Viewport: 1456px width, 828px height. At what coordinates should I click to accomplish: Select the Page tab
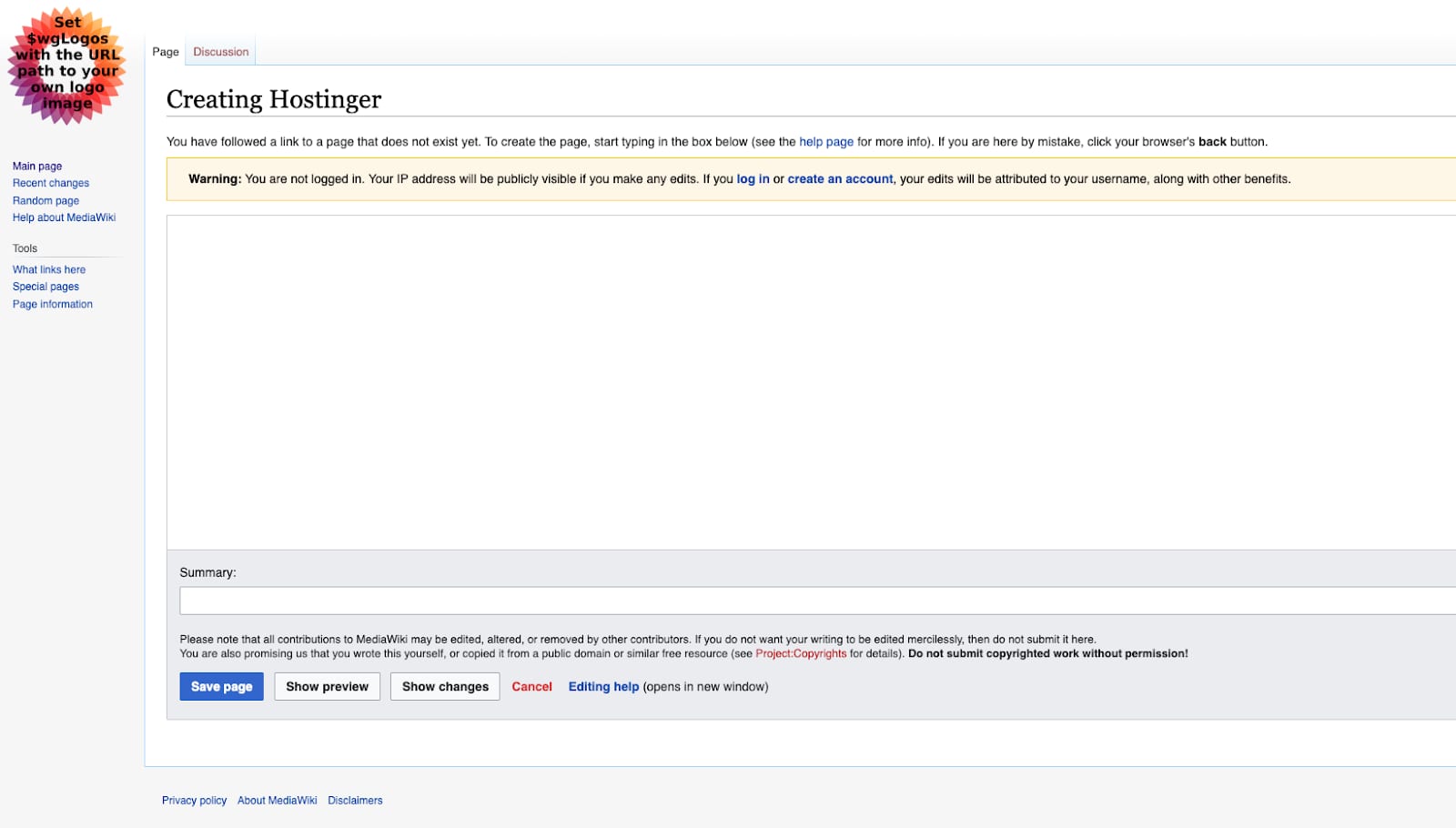pyautogui.click(x=165, y=52)
